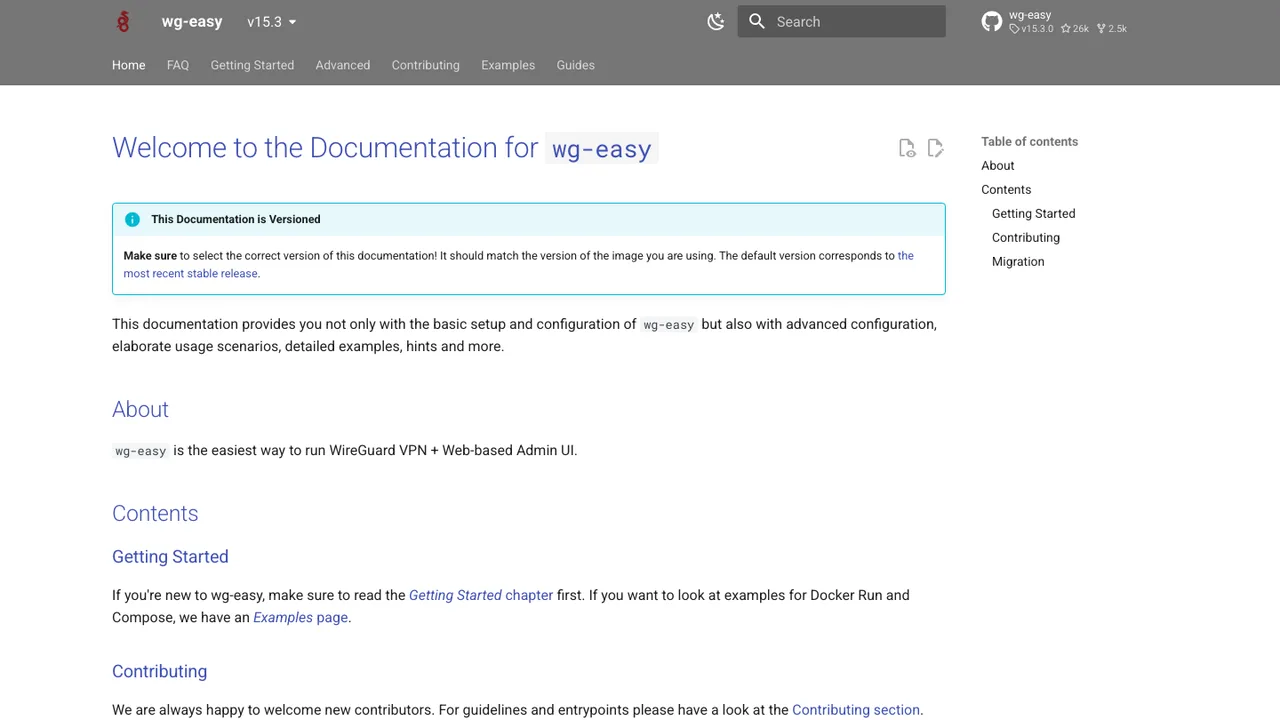Jump to About in the table of contents
Image resolution: width=1280 pixels, height=720 pixels.
[998, 166]
